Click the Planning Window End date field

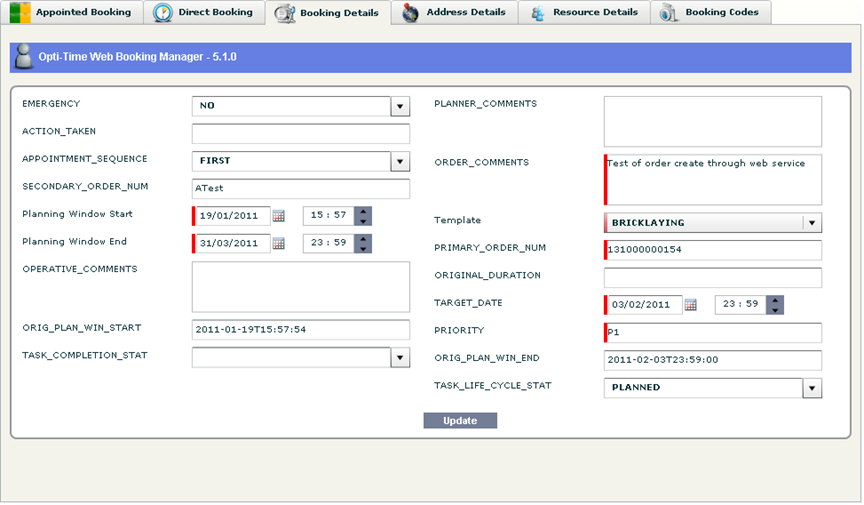[x=231, y=244]
